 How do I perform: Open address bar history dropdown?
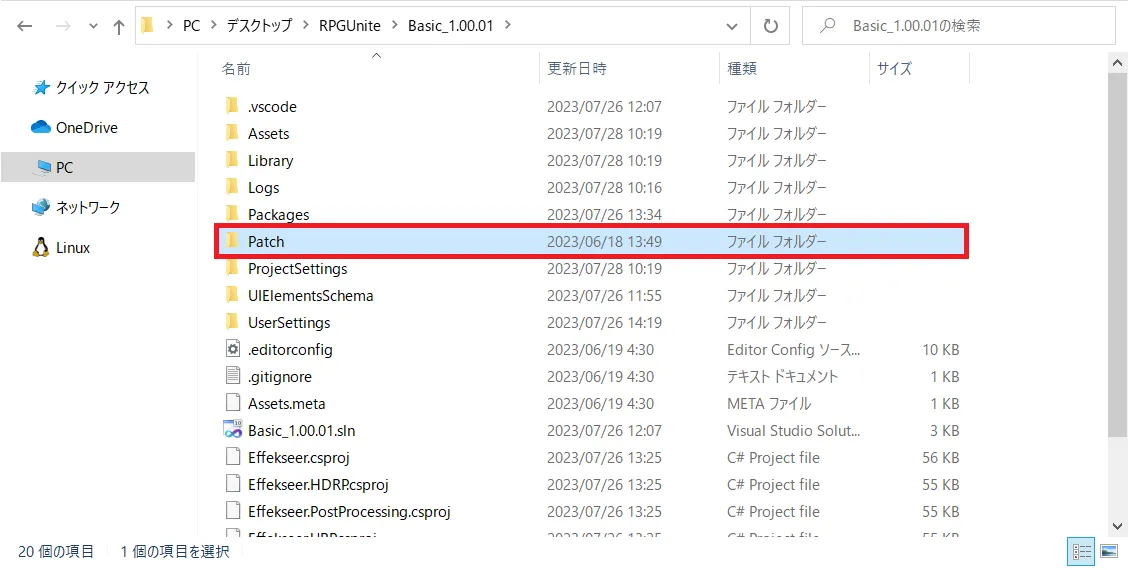click(x=733, y=26)
